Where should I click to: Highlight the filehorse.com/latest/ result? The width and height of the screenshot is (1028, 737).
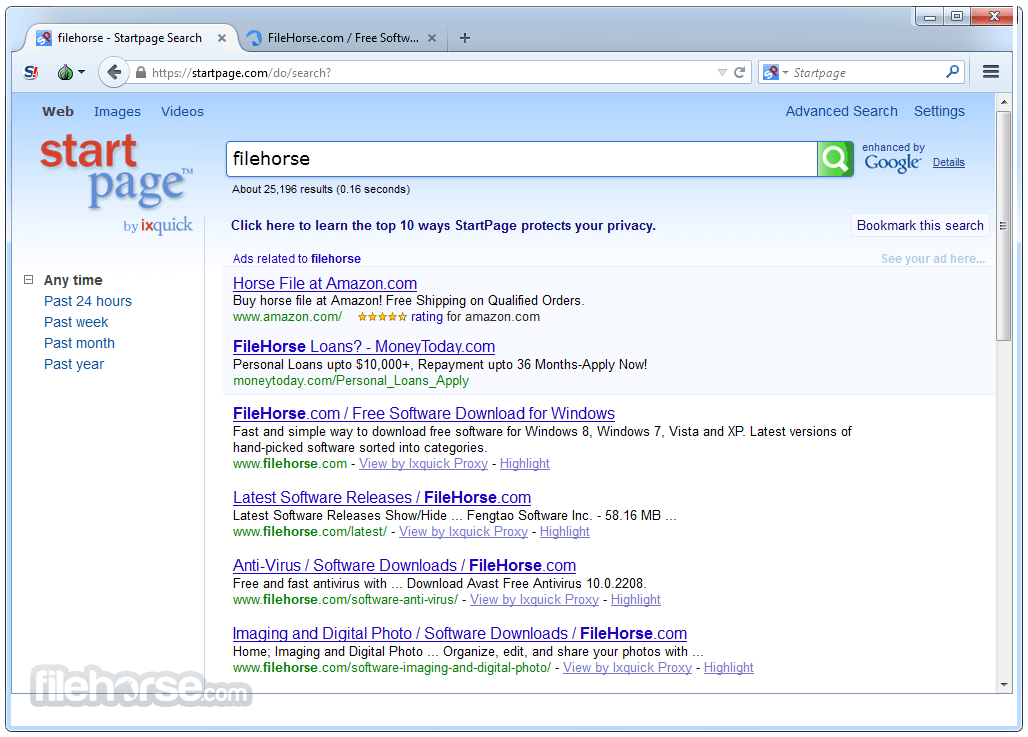pyautogui.click(x=564, y=532)
